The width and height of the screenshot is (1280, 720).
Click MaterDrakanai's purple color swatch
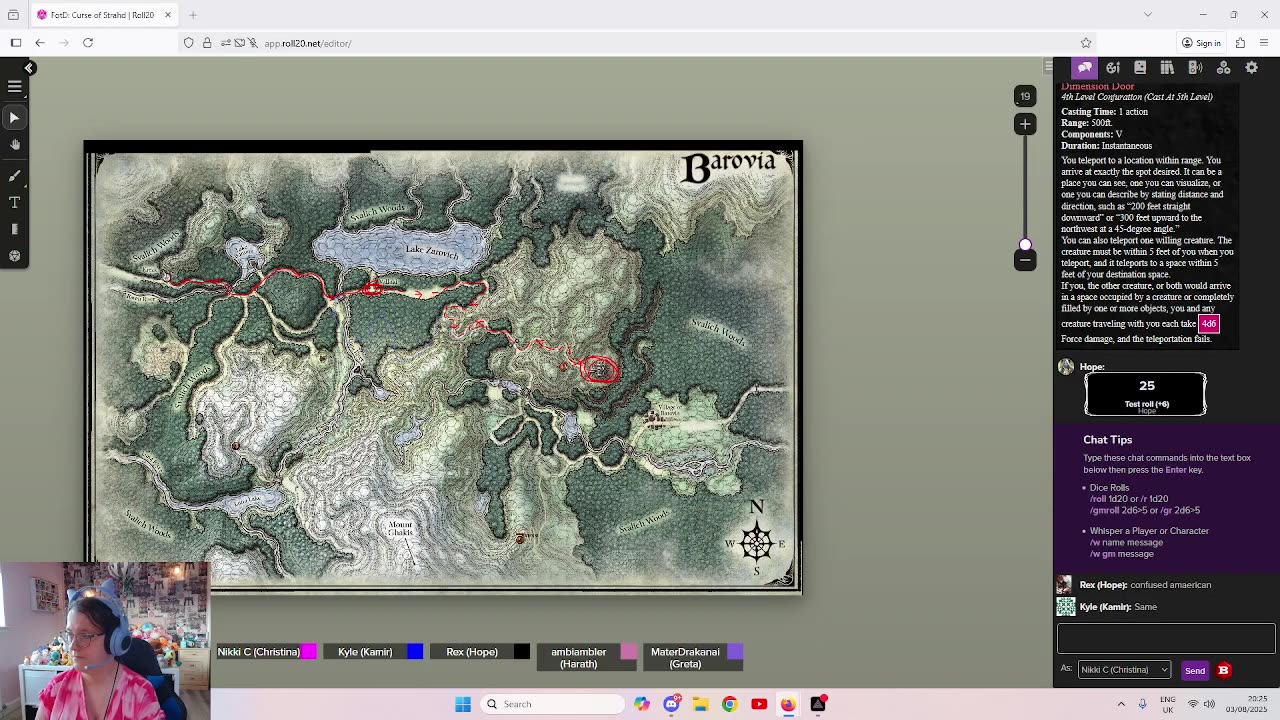pos(735,652)
